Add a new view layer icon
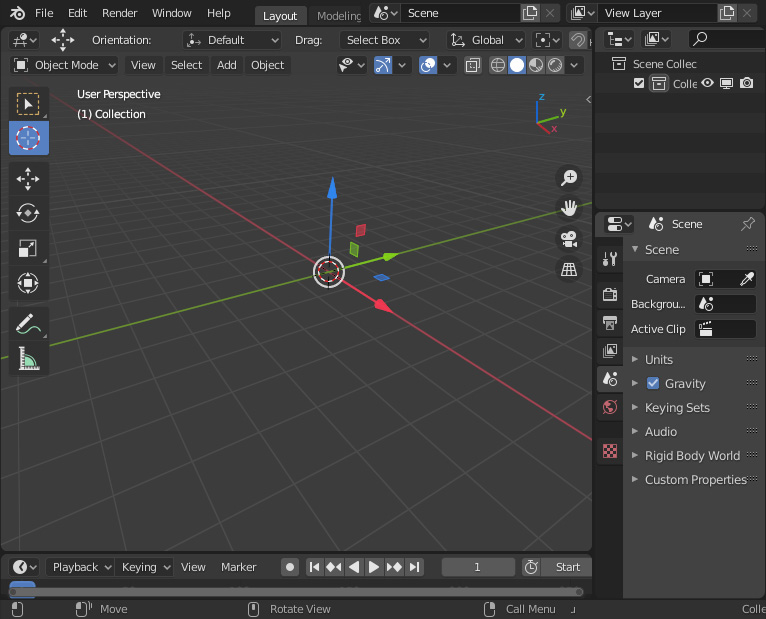 [x=727, y=13]
